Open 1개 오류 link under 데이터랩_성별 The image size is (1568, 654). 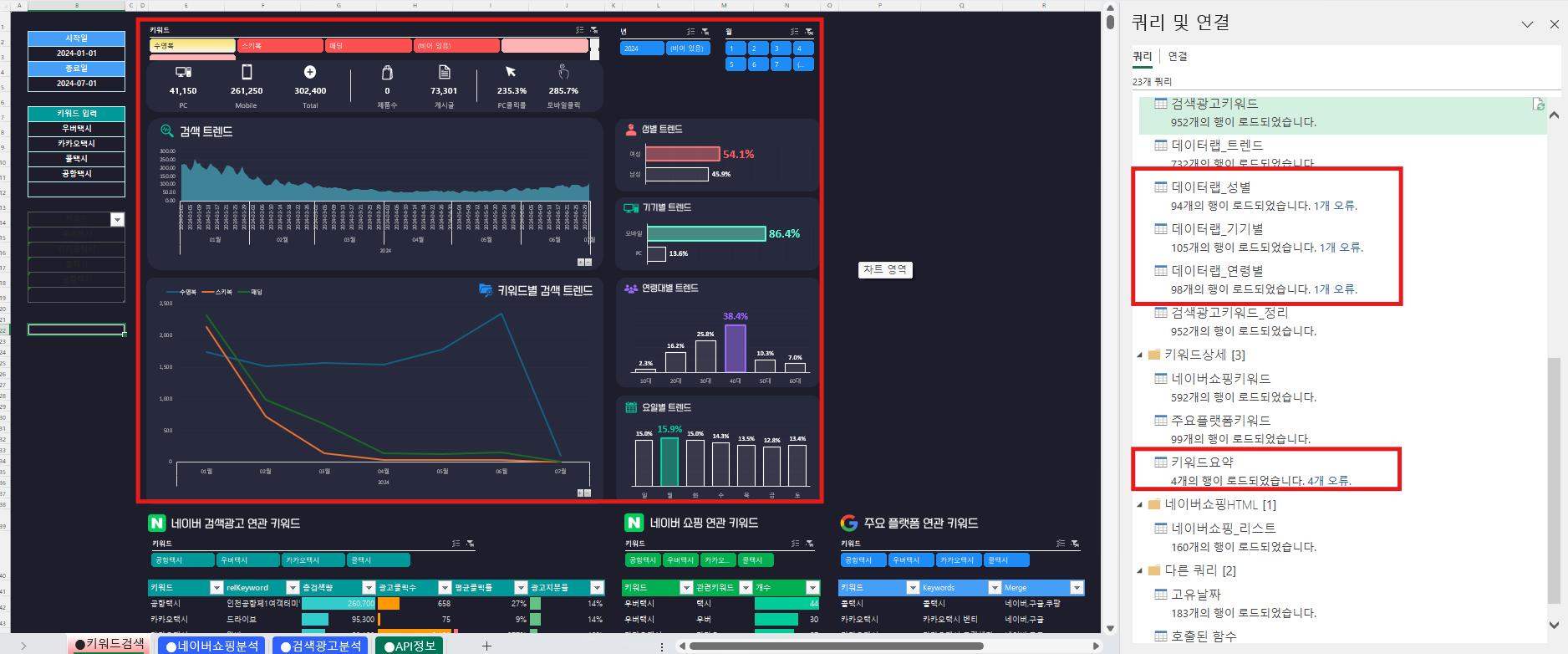1335,206
